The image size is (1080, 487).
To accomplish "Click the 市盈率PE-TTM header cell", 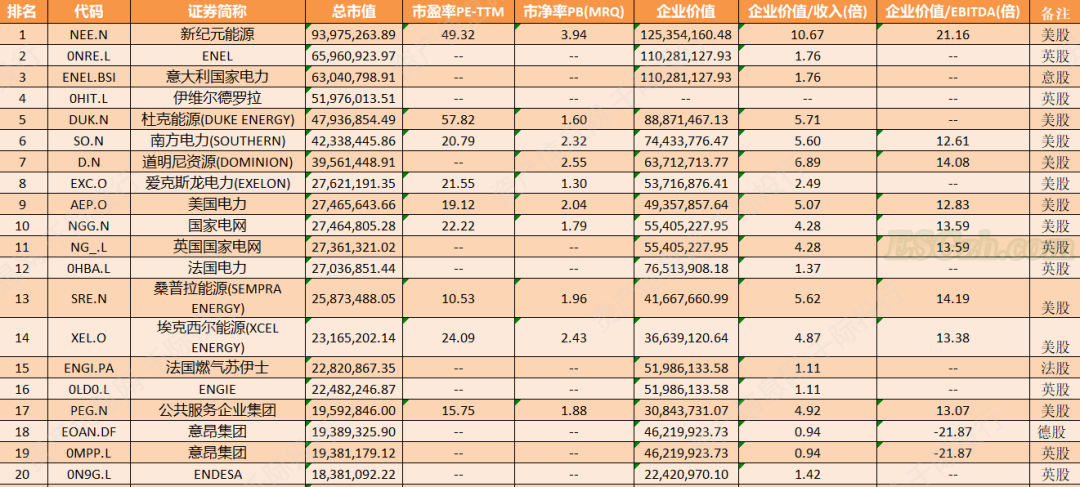I will [458, 12].
